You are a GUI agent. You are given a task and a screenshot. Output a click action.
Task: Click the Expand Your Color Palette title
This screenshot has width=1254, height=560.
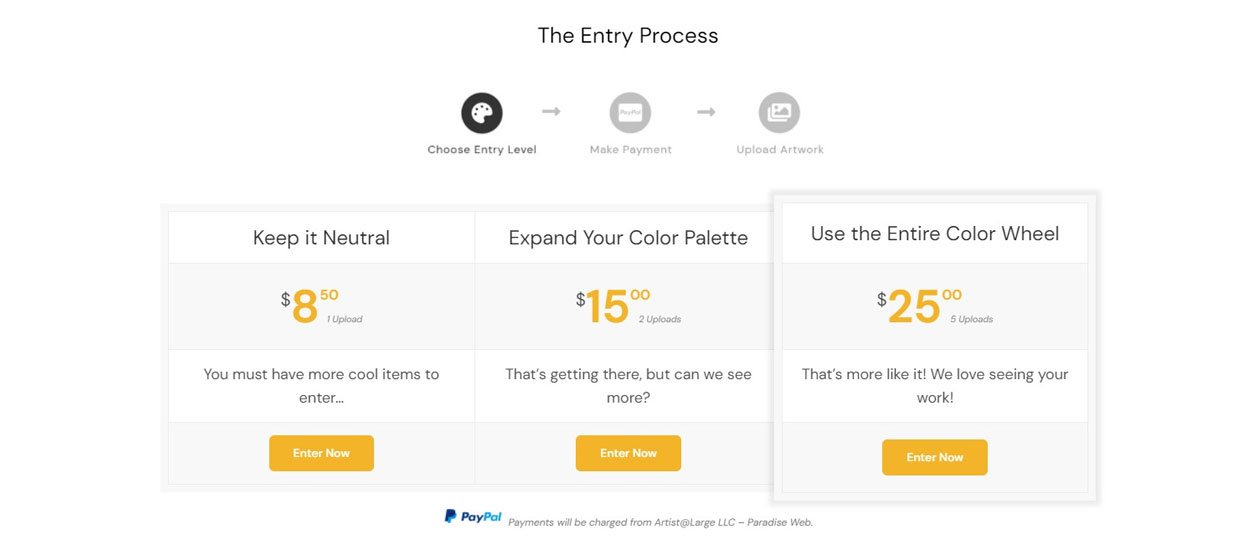tap(628, 238)
